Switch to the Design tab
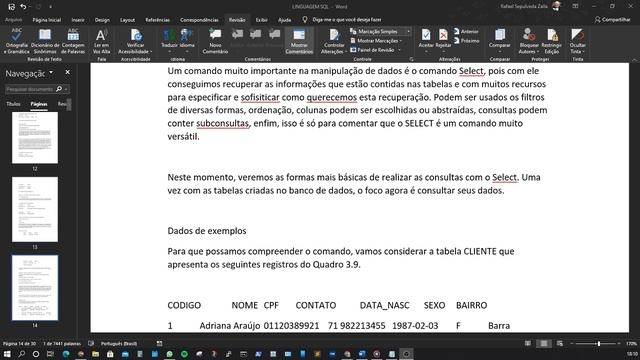Screen dimensions: 640x360 tap(102, 20)
